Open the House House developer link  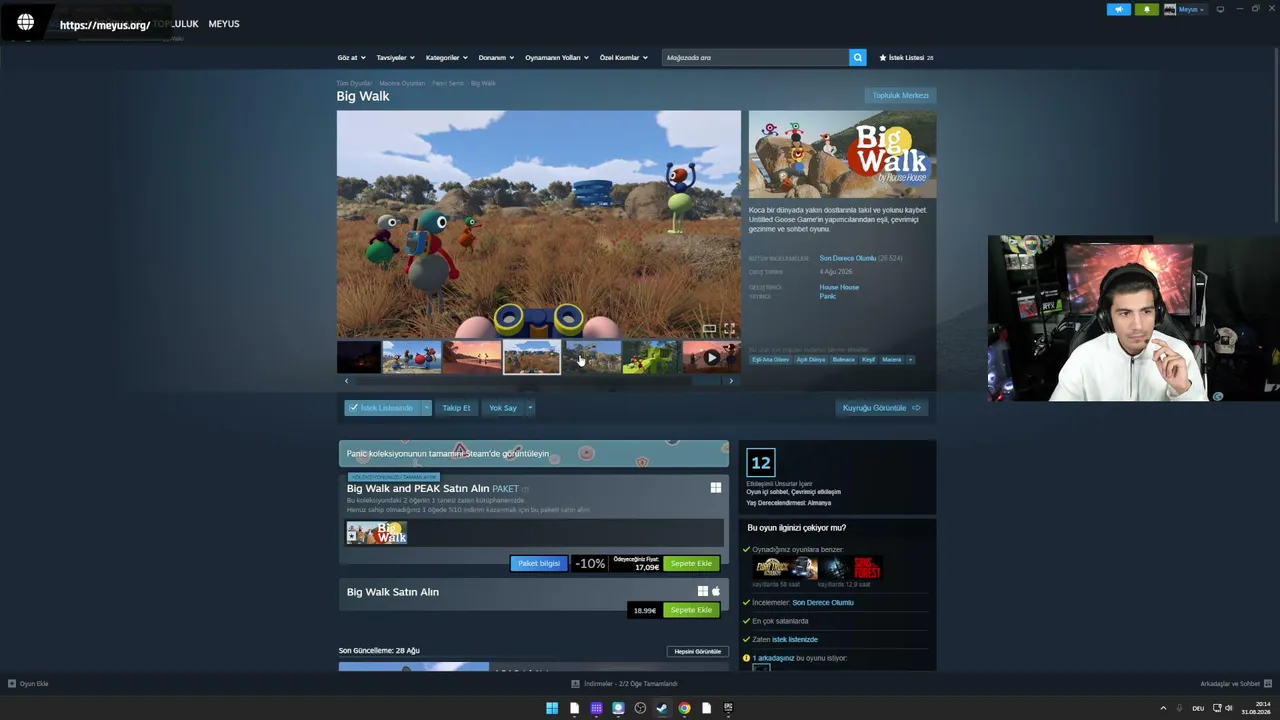(x=839, y=287)
